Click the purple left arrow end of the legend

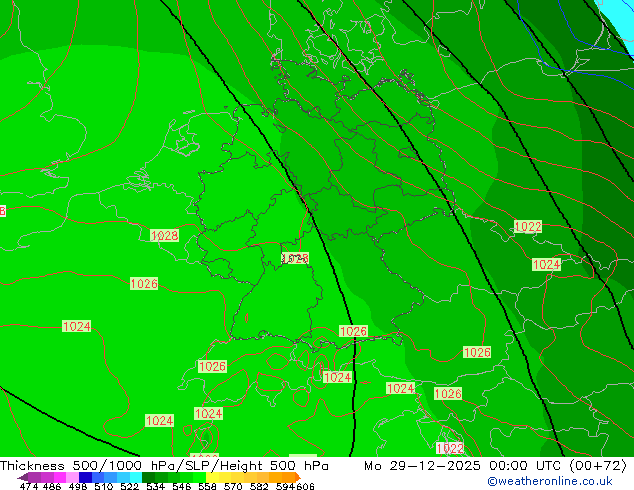[x=22, y=477]
